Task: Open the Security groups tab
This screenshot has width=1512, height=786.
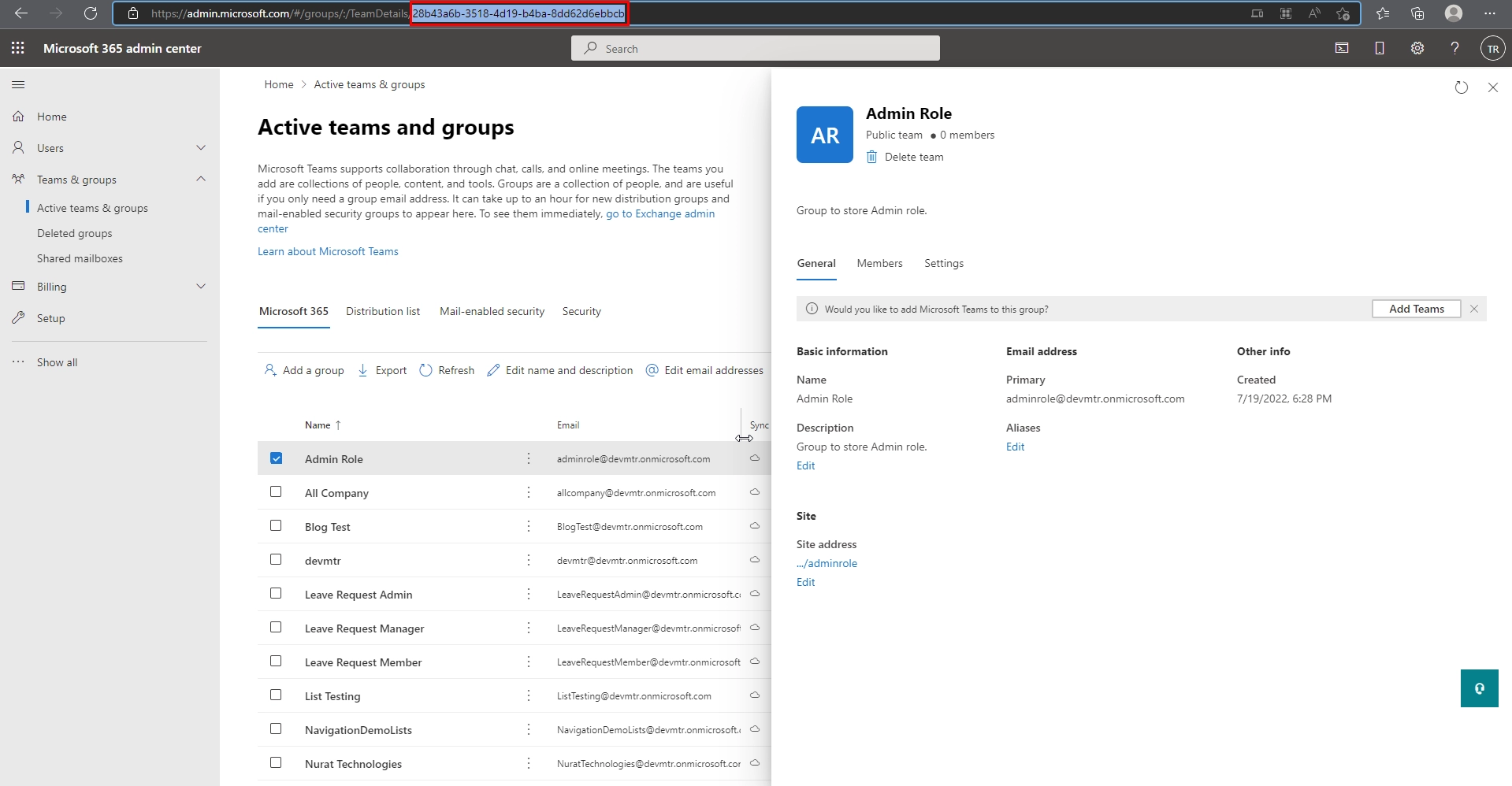Action: (581, 311)
